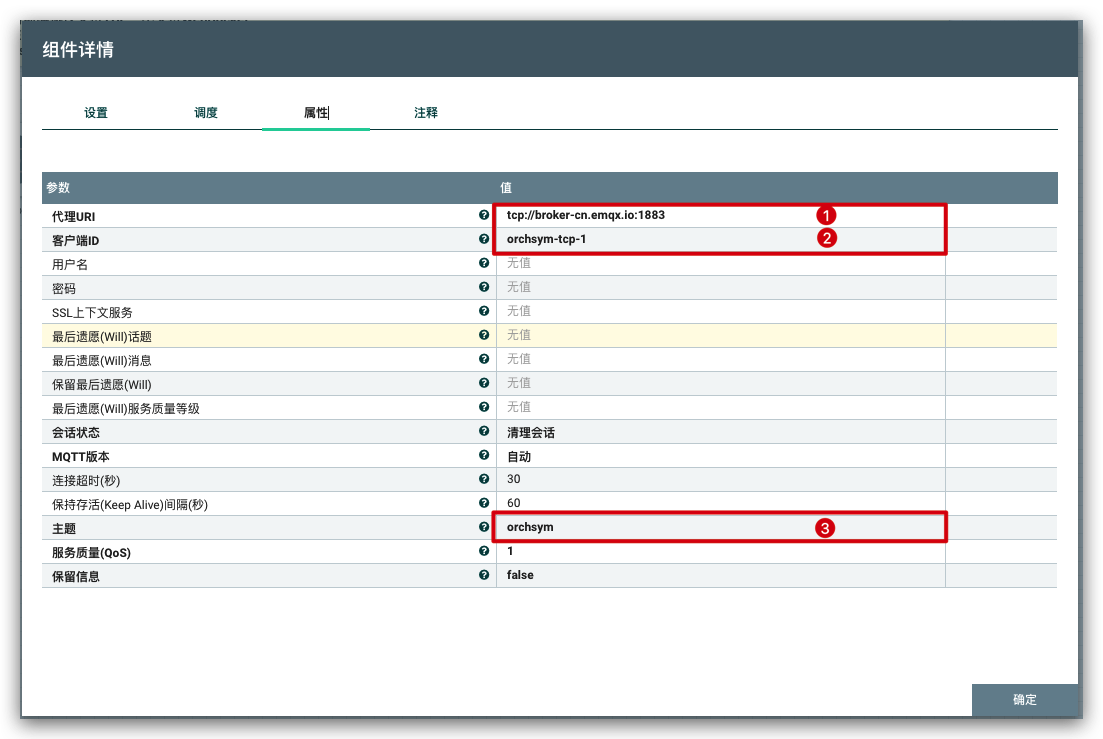The width and height of the screenshot is (1103, 739).
Task: Click the 连接超时 value 30
Action: click(x=514, y=480)
